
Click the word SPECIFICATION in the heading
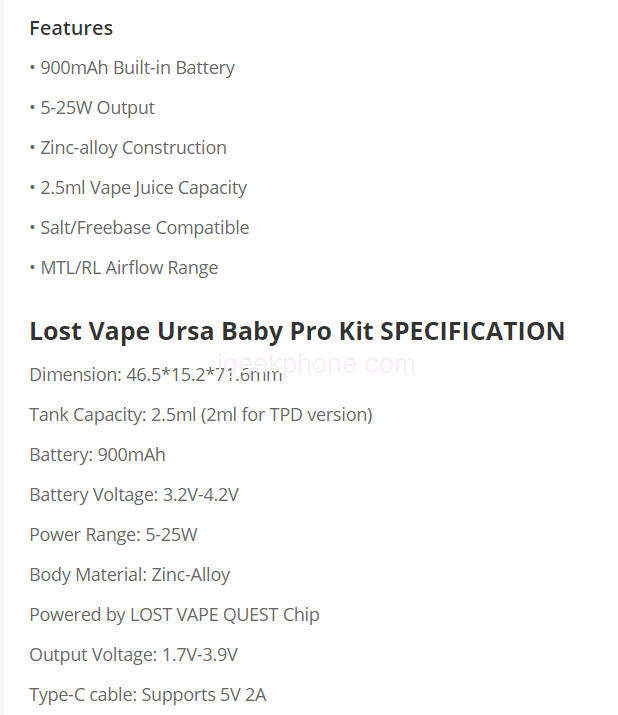click(x=473, y=331)
